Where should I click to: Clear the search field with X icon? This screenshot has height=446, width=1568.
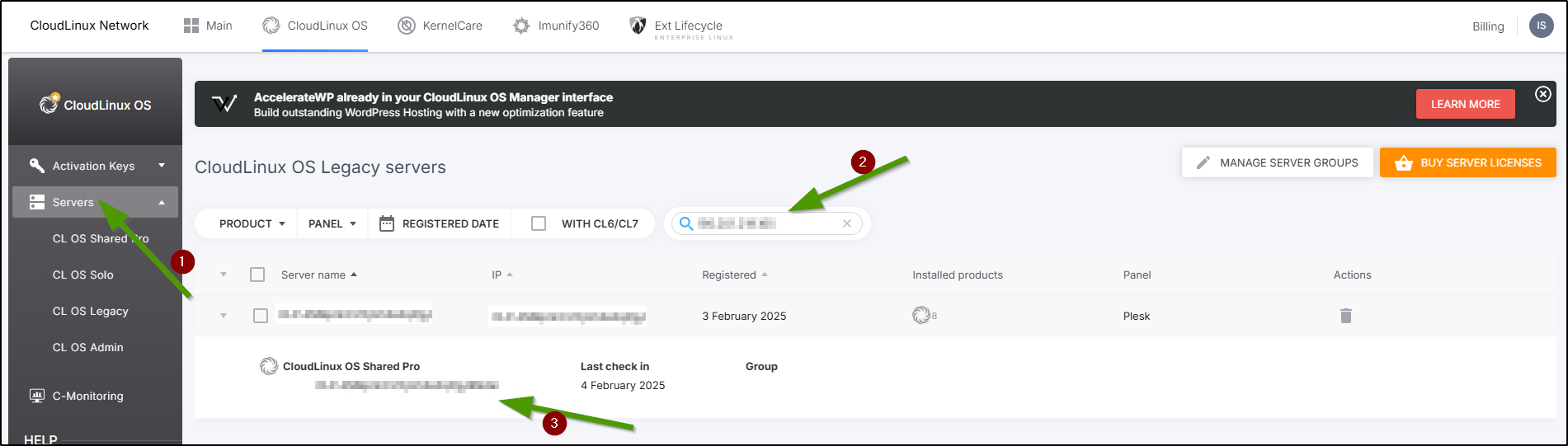pos(846,223)
